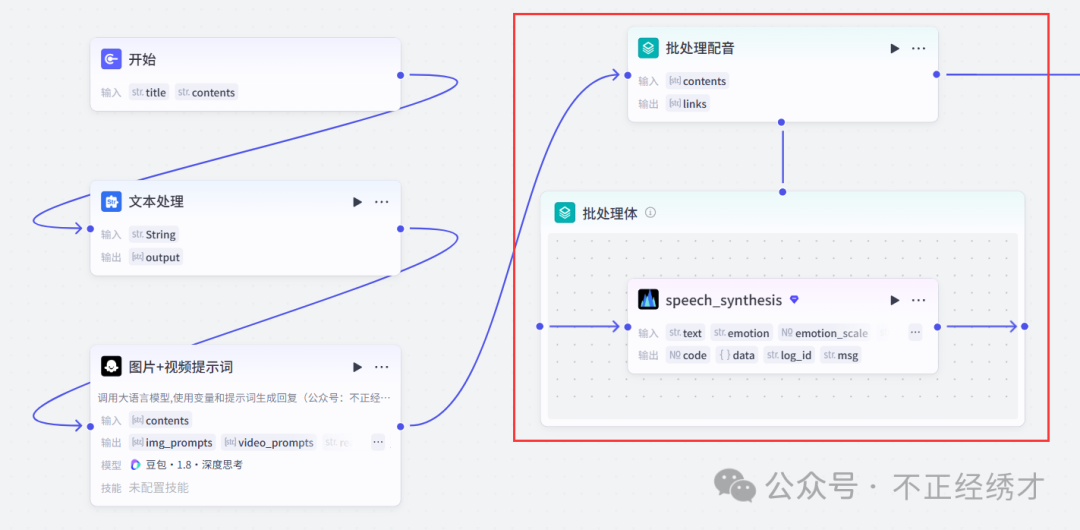Run the 批处理配音 node
The height and width of the screenshot is (530, 1080).
(x=894, y=48)
